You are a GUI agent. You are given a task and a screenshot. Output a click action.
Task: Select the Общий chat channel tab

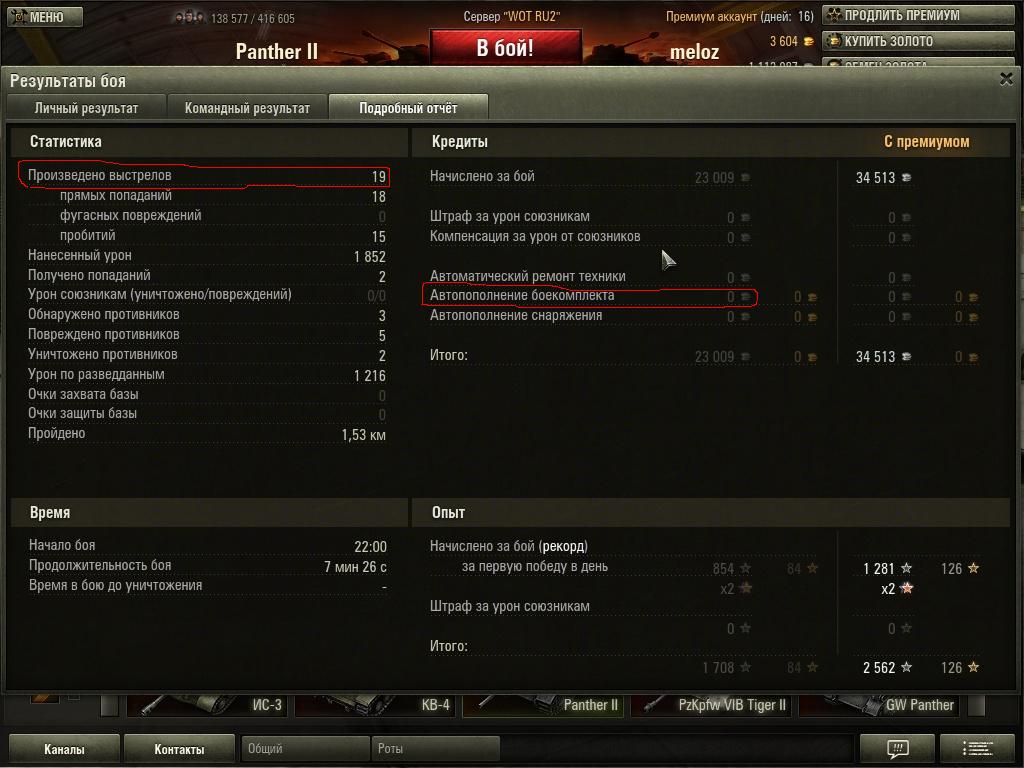pyautogui.click(x=305, y=748)
